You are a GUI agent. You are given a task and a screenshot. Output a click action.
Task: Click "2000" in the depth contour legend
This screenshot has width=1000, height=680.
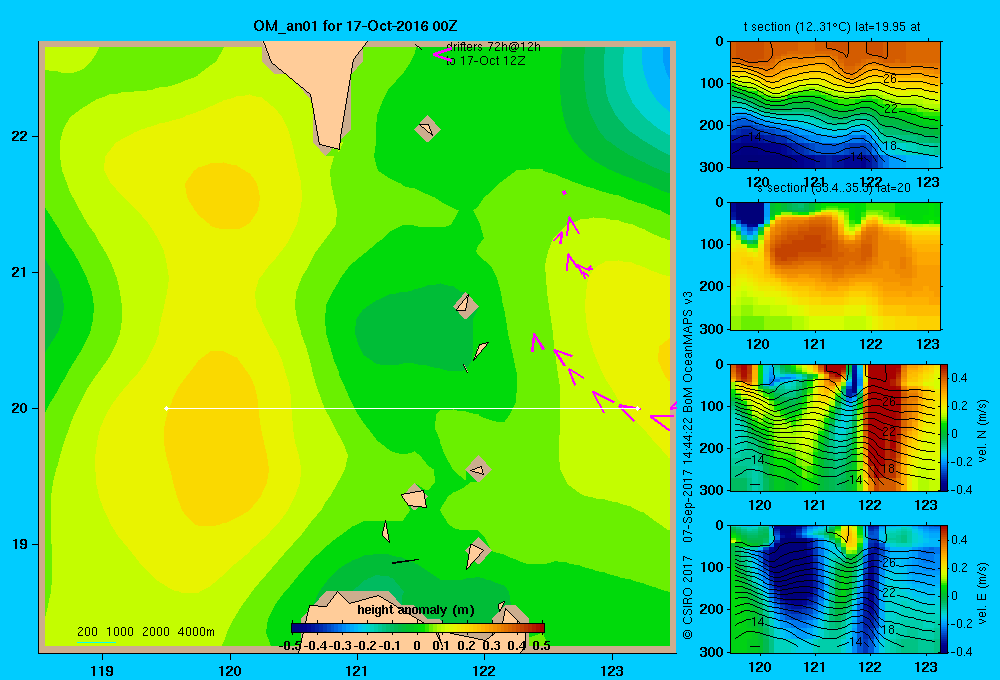[x=156, y=632]
